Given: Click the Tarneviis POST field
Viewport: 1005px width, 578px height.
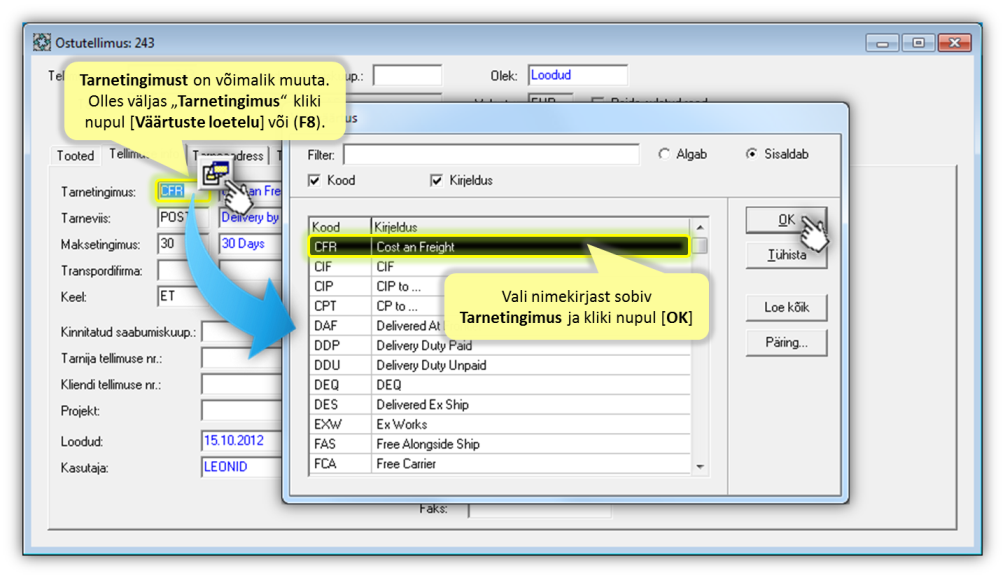Looking at the screenshot, I should coord(182,218).
